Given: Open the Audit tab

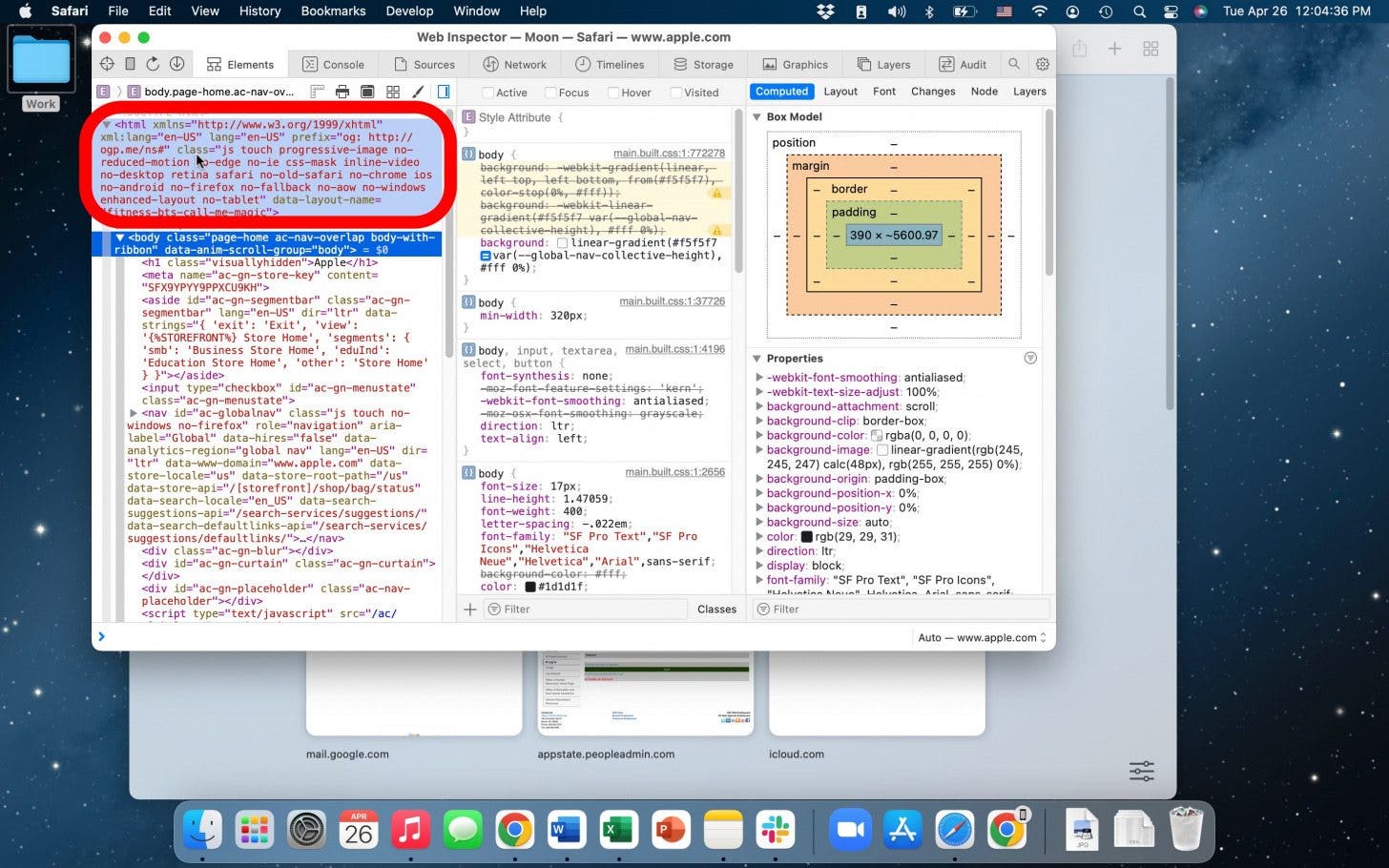Looking at the screenshot, I should point(964,64).
